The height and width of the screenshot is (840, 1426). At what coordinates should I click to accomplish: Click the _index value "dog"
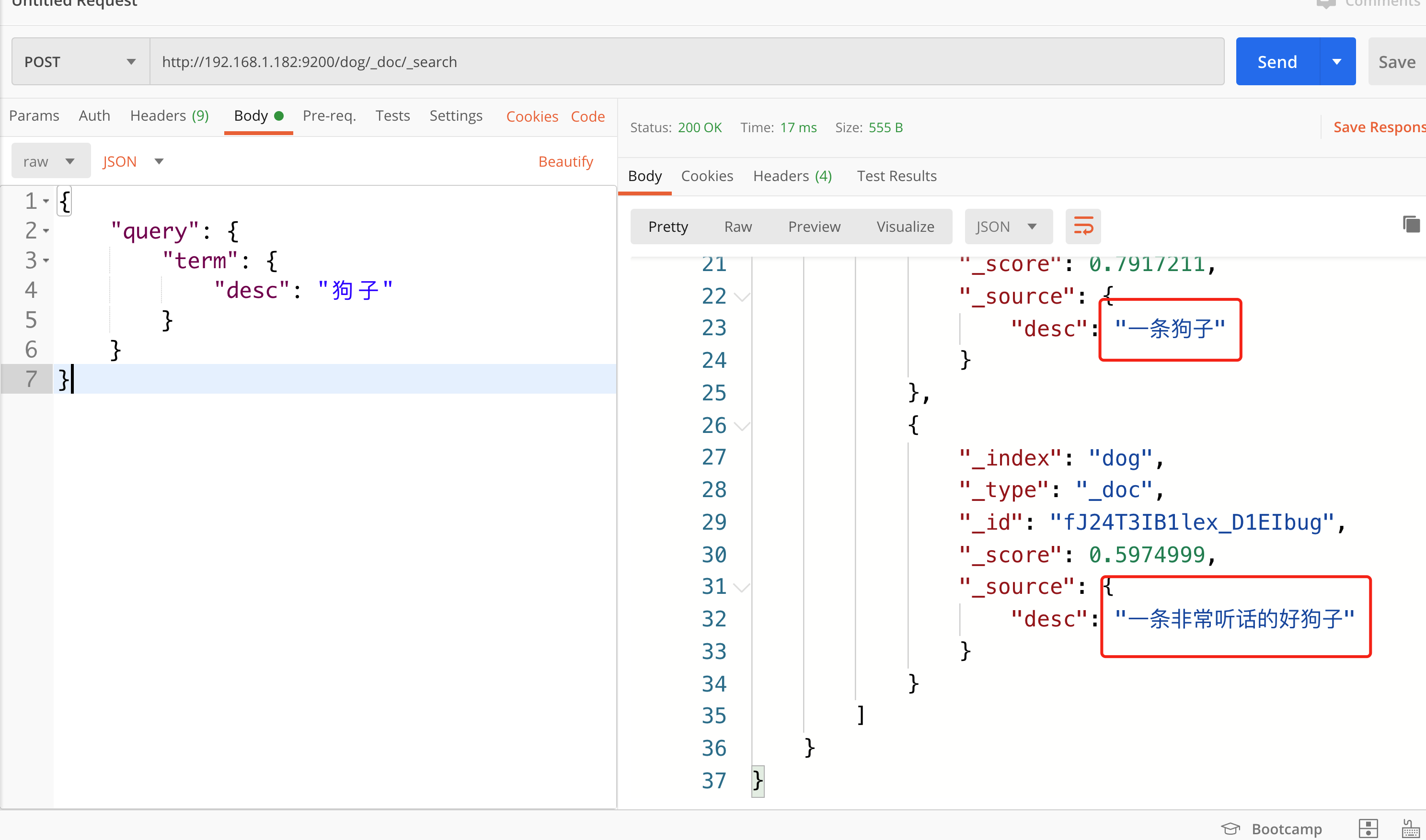(x=1120, y=458)
